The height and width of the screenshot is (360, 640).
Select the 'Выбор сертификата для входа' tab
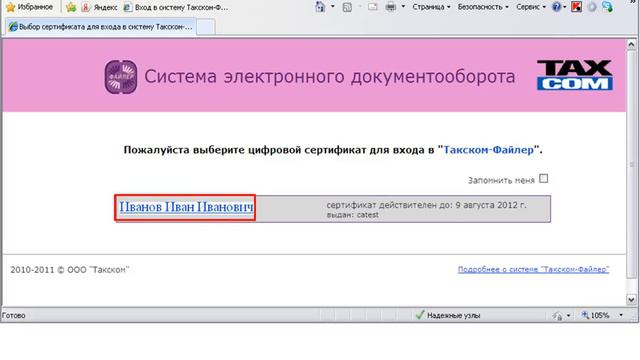click(x=101, y=27)
